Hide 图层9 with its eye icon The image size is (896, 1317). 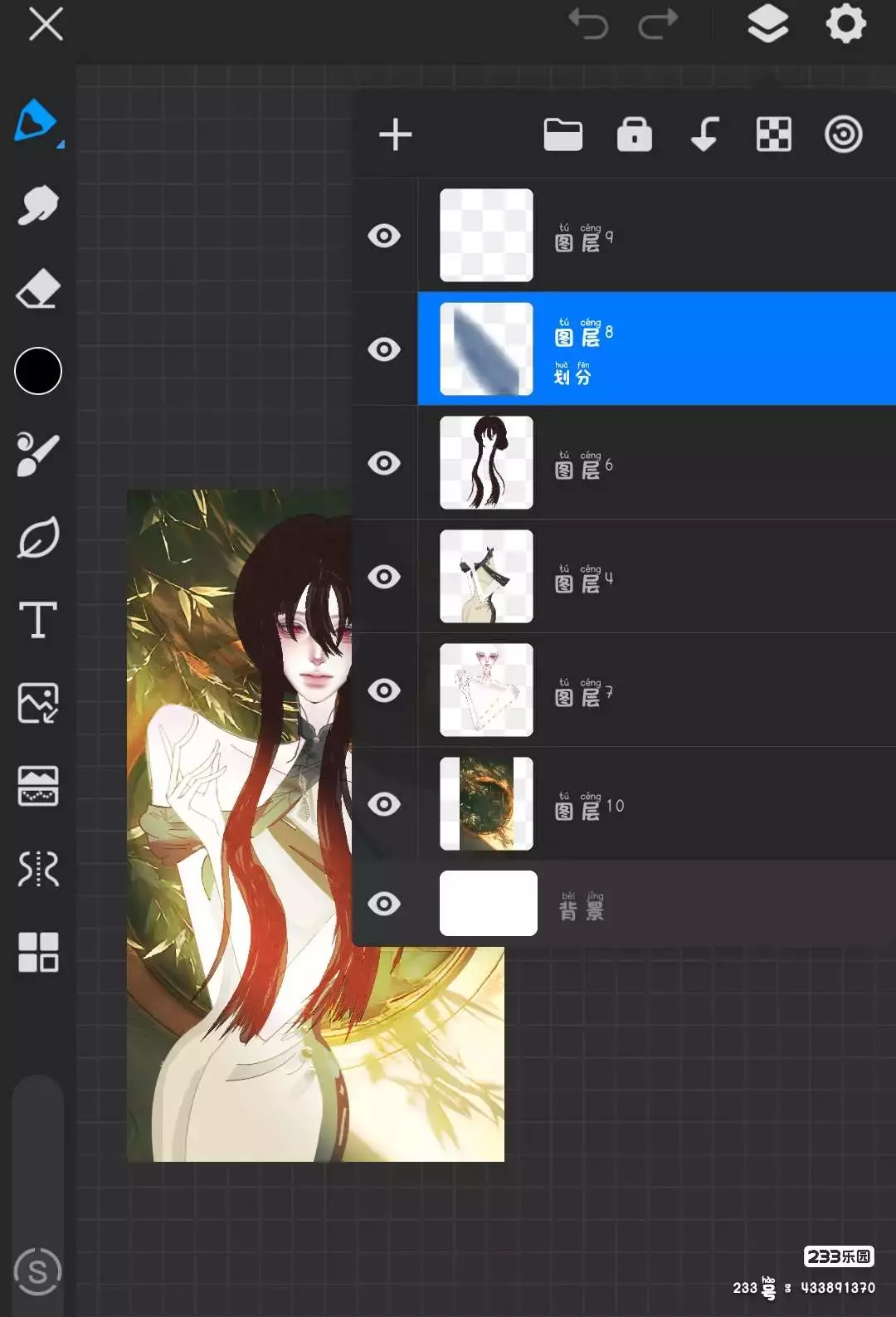coord(384,236)
